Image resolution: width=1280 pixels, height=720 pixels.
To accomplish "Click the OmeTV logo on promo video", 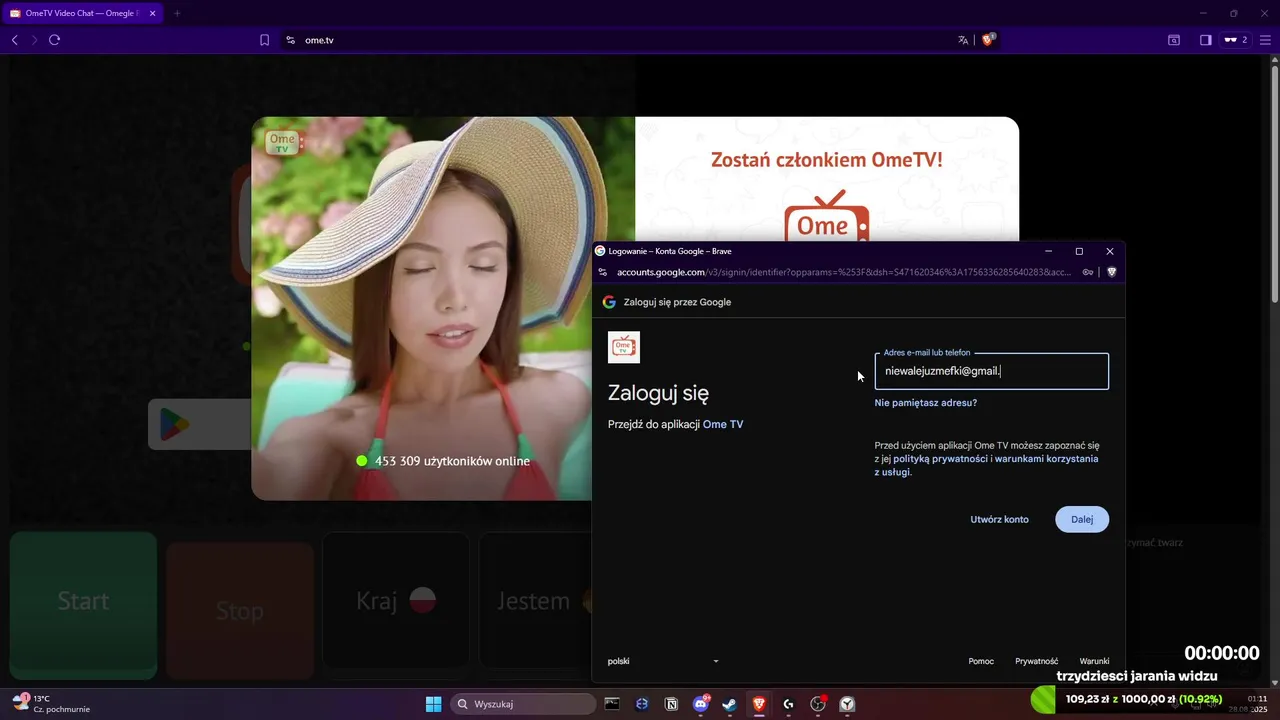I will pos(283,141).
